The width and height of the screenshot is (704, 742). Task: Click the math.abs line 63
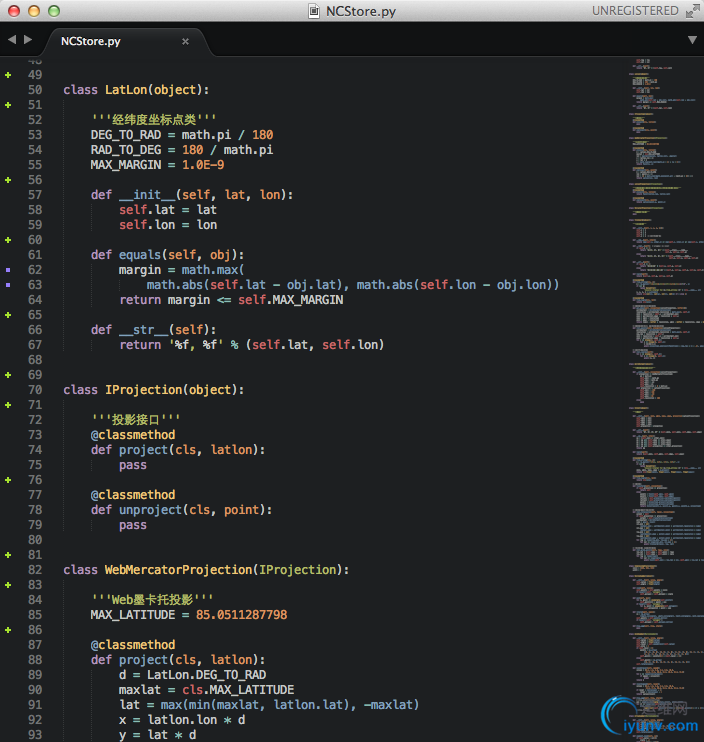coord(353,285)
